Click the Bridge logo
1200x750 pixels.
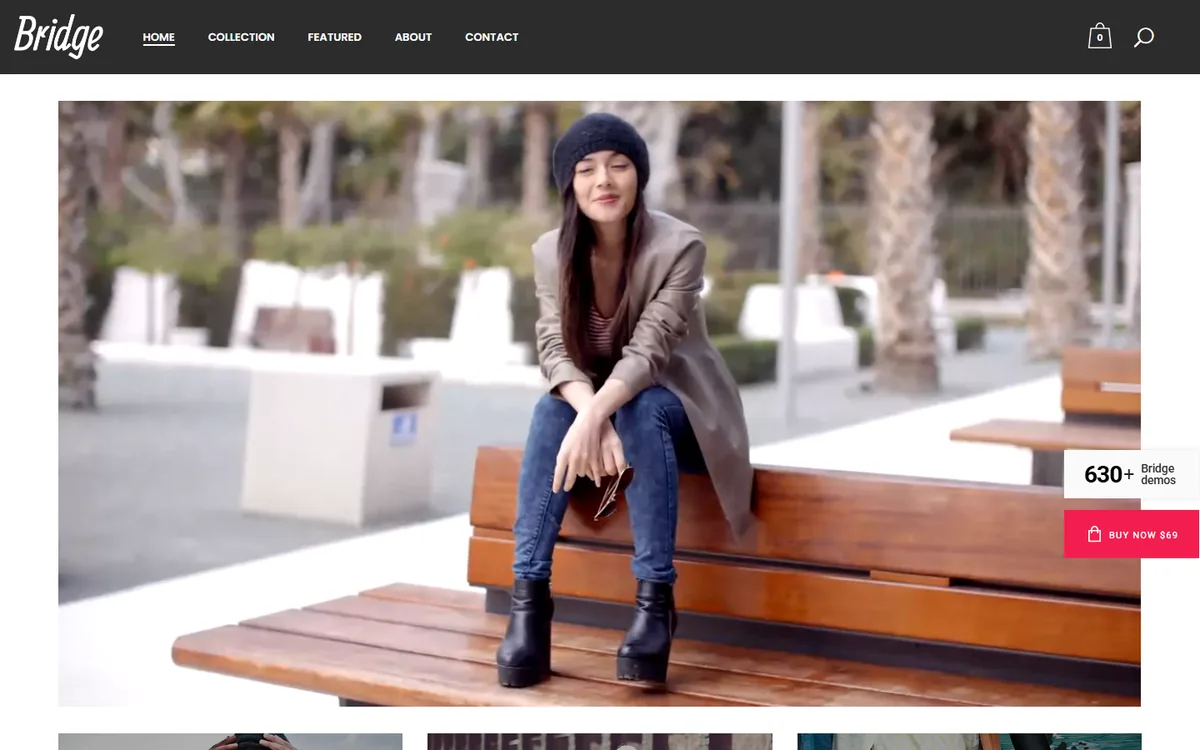59,36
